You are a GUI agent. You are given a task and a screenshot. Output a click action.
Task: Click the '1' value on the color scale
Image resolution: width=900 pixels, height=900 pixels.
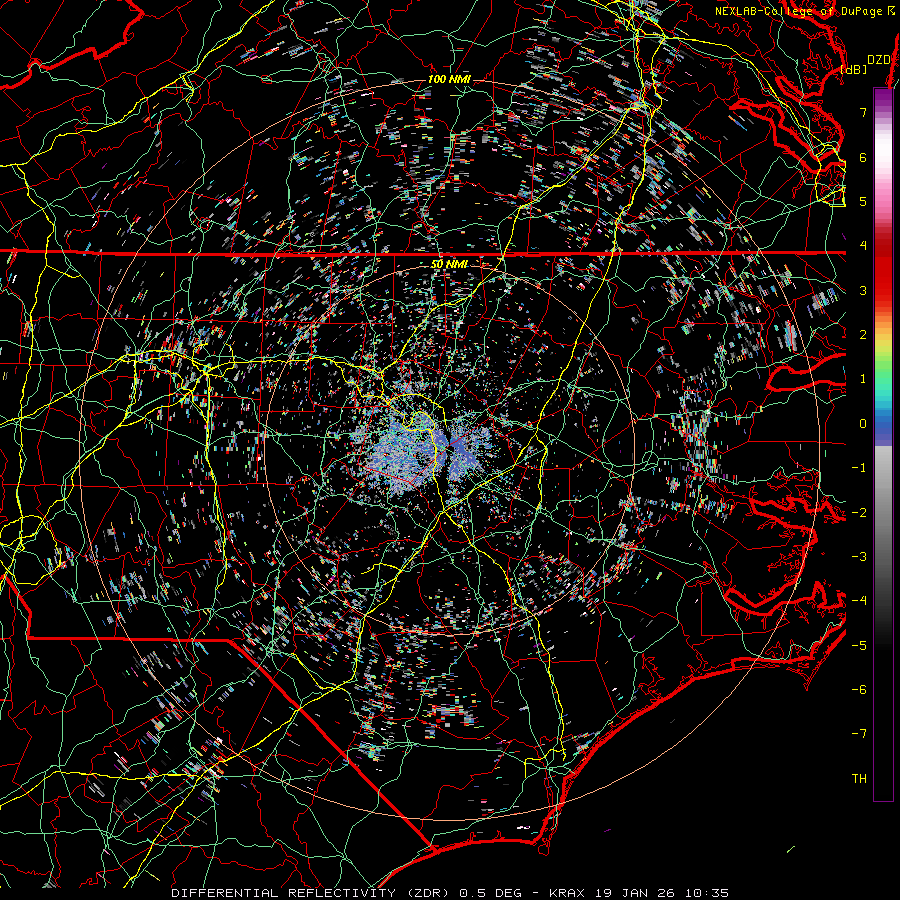[863, 379]
